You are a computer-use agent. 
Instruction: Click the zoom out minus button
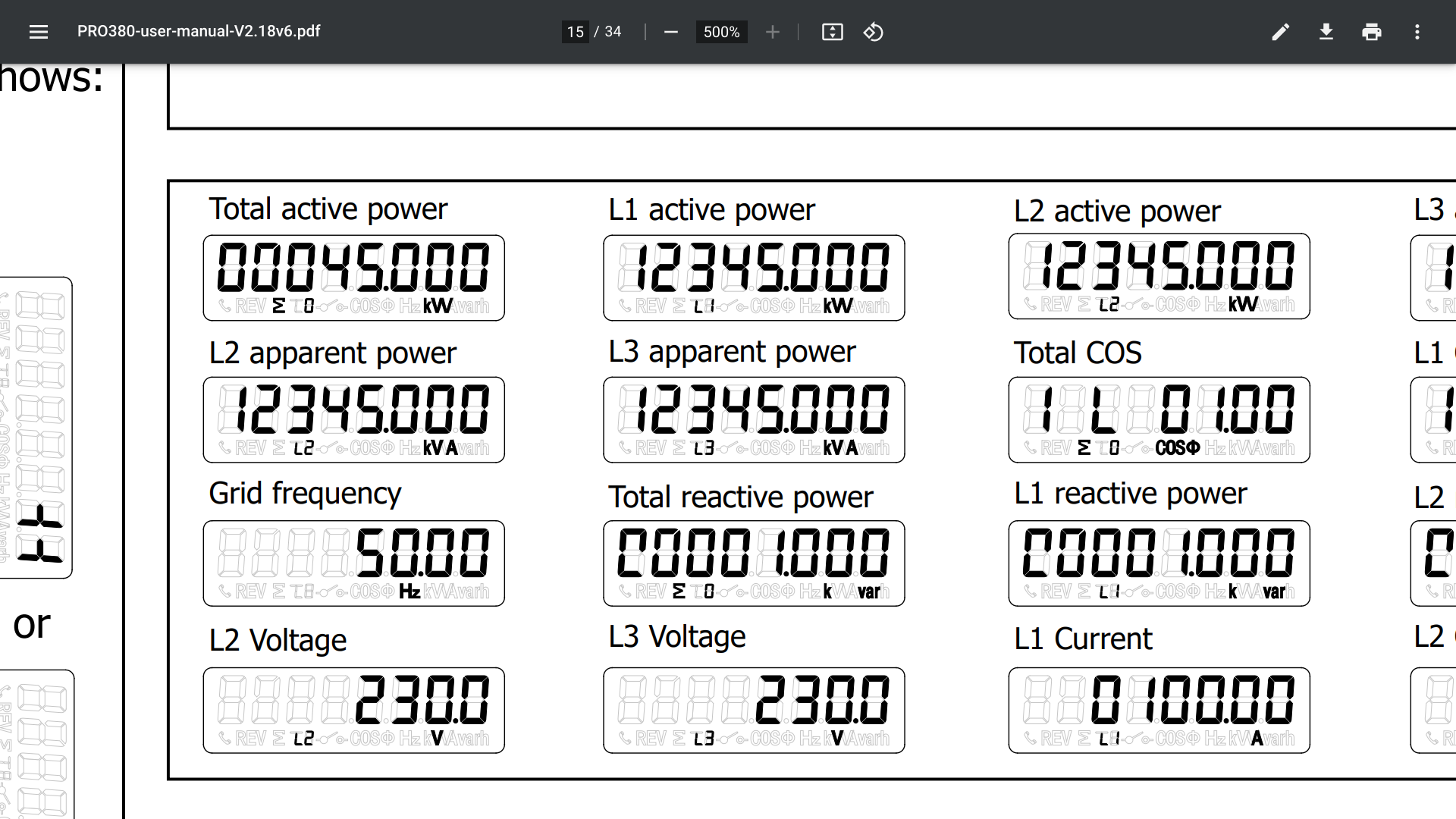click(x=670, y=32)
